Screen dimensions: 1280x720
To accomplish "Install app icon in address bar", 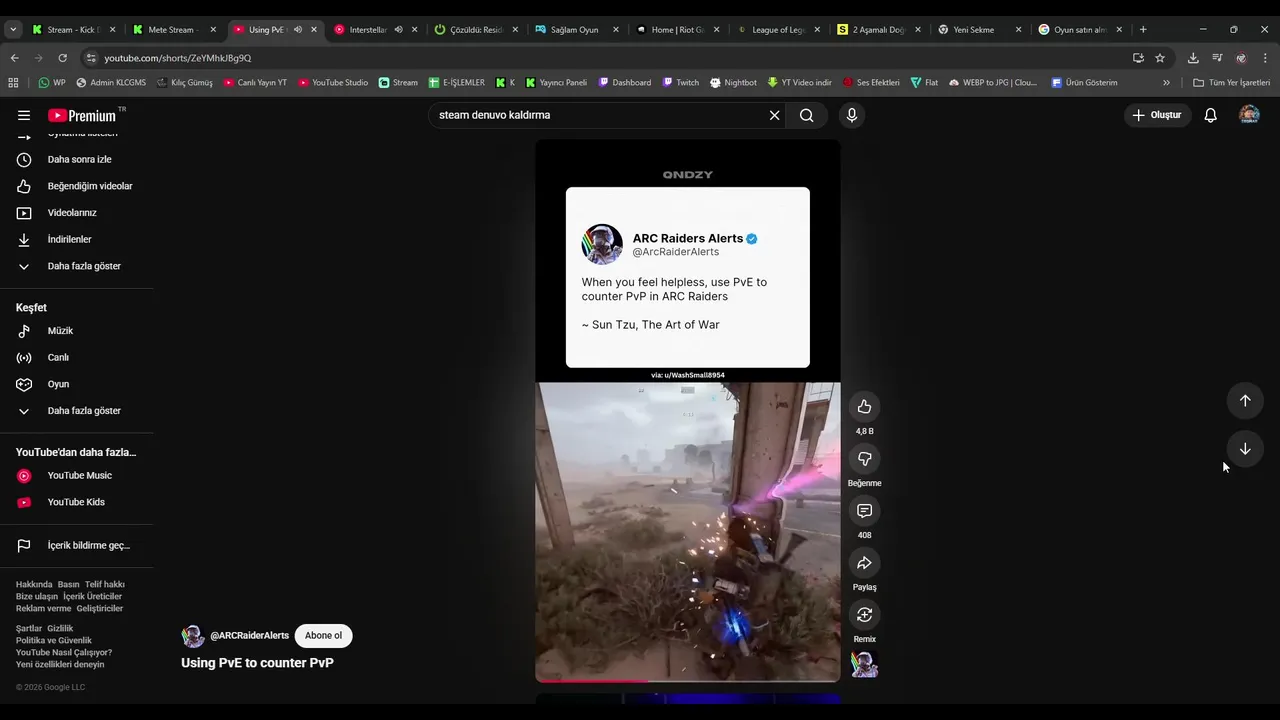I will tap(1138, 58).
